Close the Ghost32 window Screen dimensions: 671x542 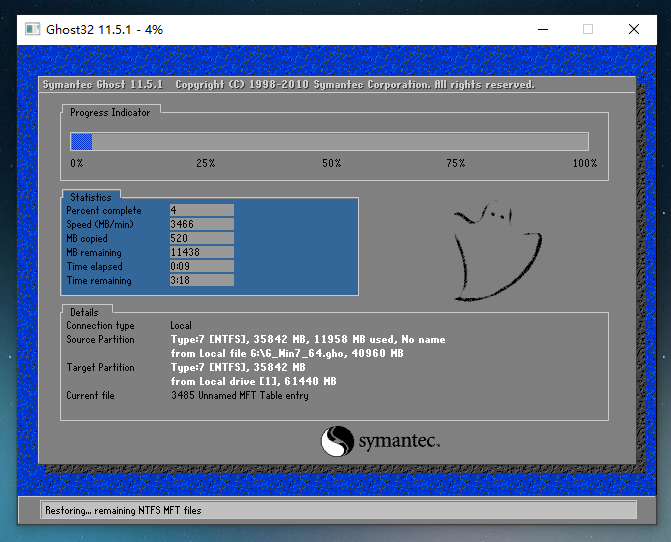[x=634, y=29]
